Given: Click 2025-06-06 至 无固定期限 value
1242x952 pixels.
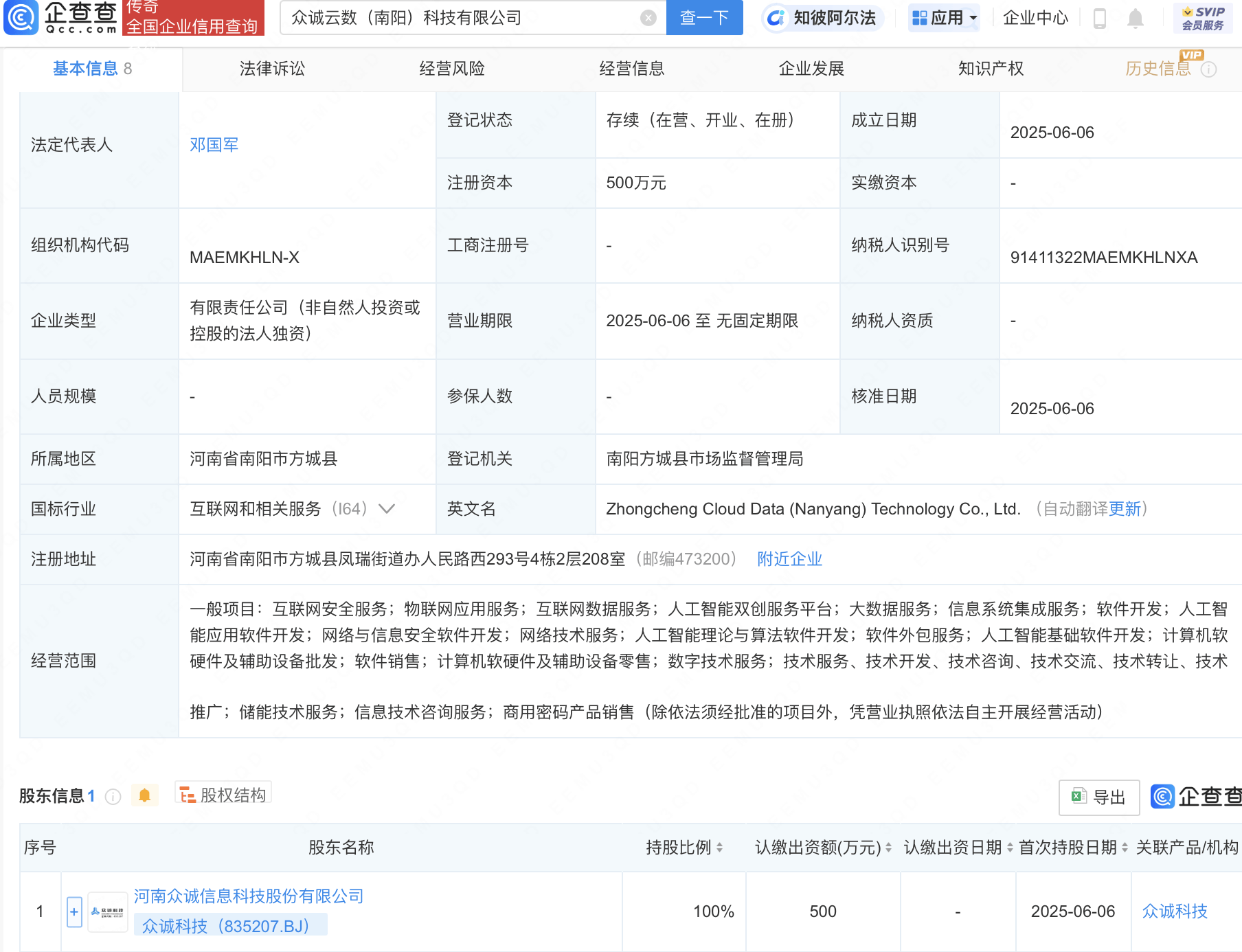Looking at the screenshot, I should coord(702,321).
